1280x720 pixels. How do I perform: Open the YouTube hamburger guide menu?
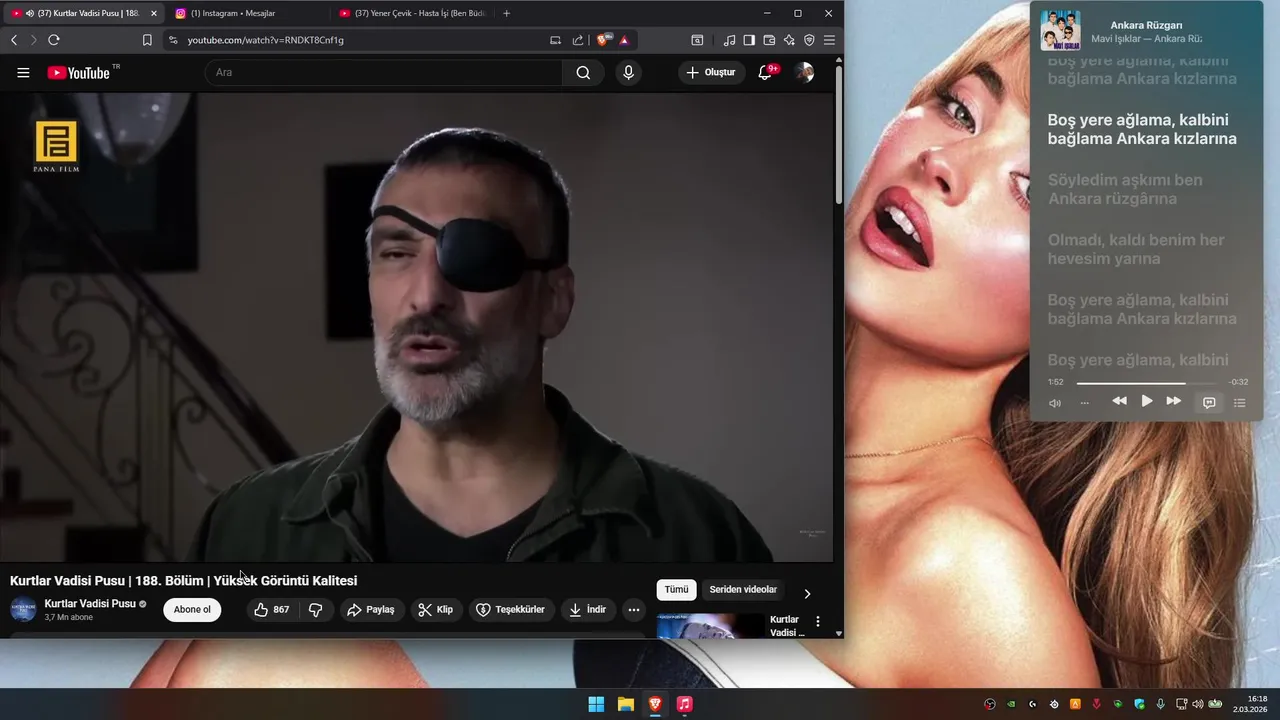23,72
